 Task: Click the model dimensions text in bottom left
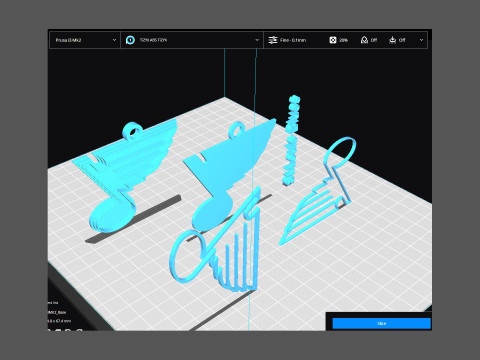(x=59, y=321)
